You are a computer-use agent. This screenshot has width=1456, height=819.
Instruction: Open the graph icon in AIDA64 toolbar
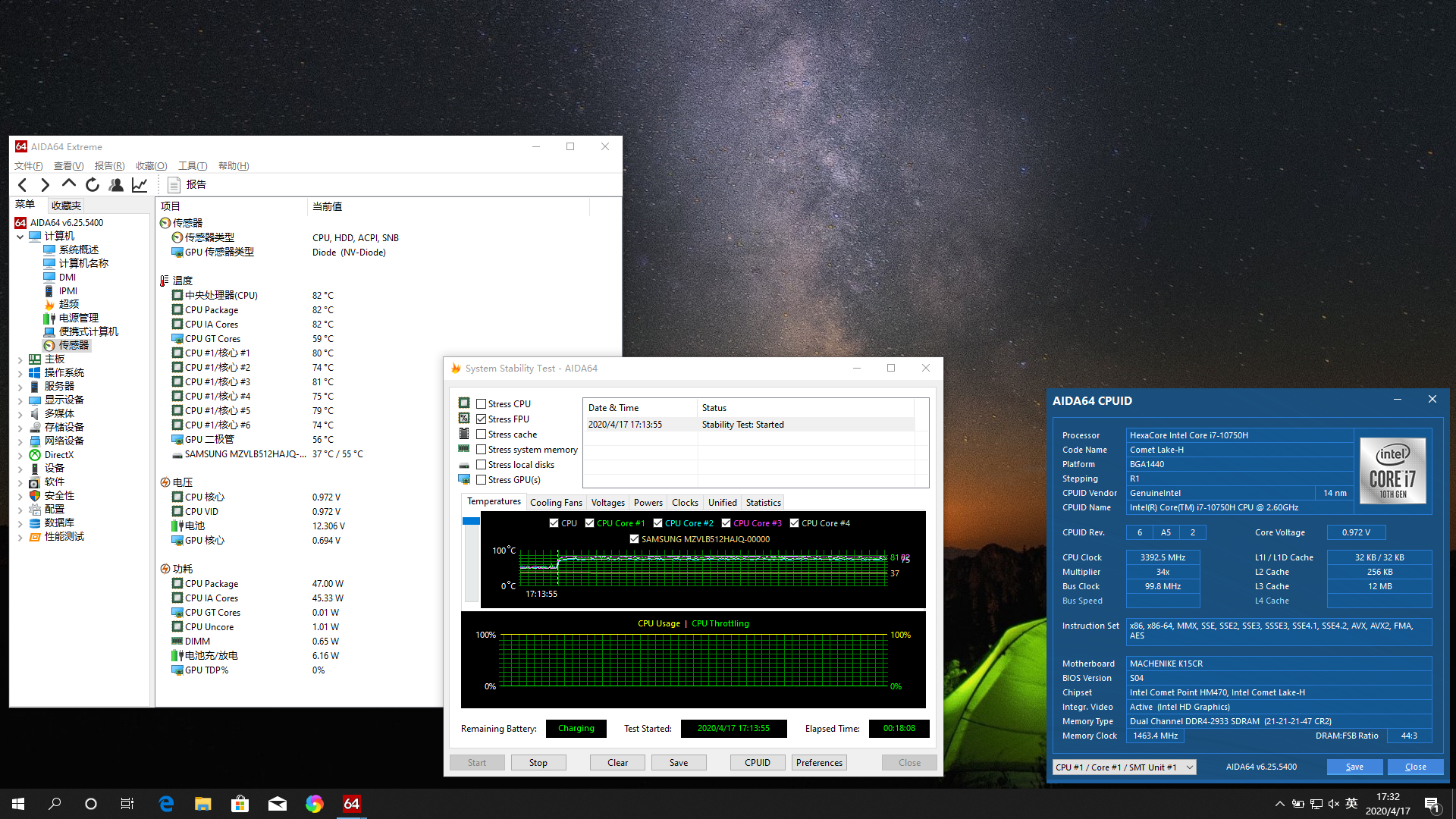[140, 184]
